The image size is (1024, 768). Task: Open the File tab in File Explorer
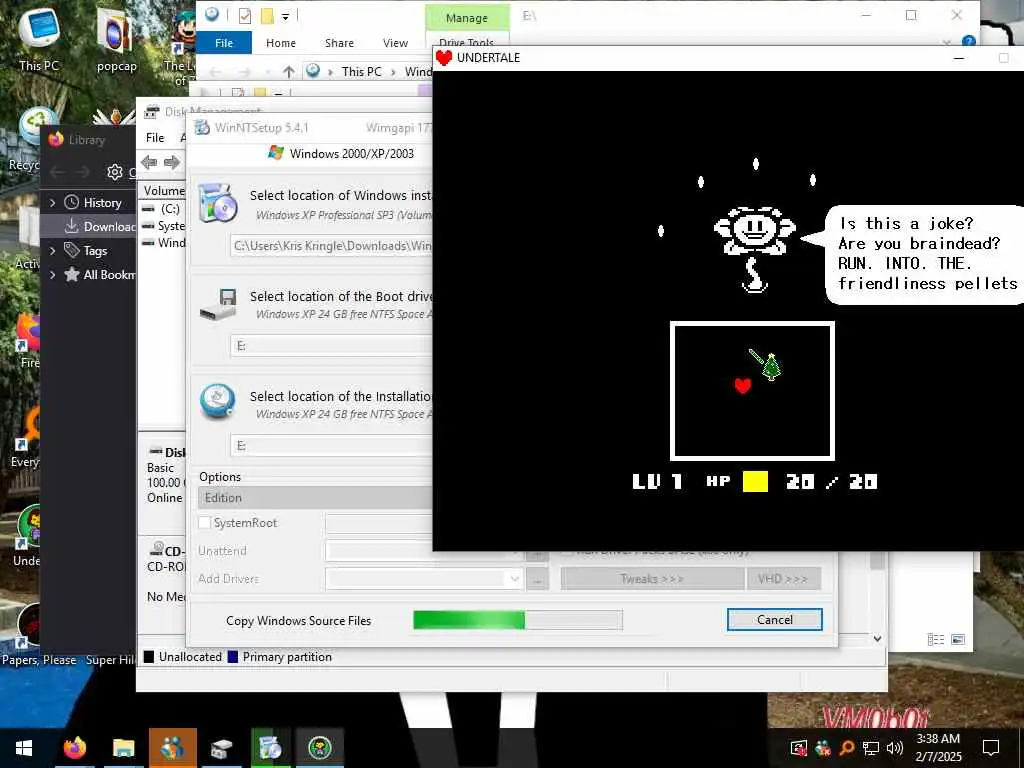click(x=224, y=42)
